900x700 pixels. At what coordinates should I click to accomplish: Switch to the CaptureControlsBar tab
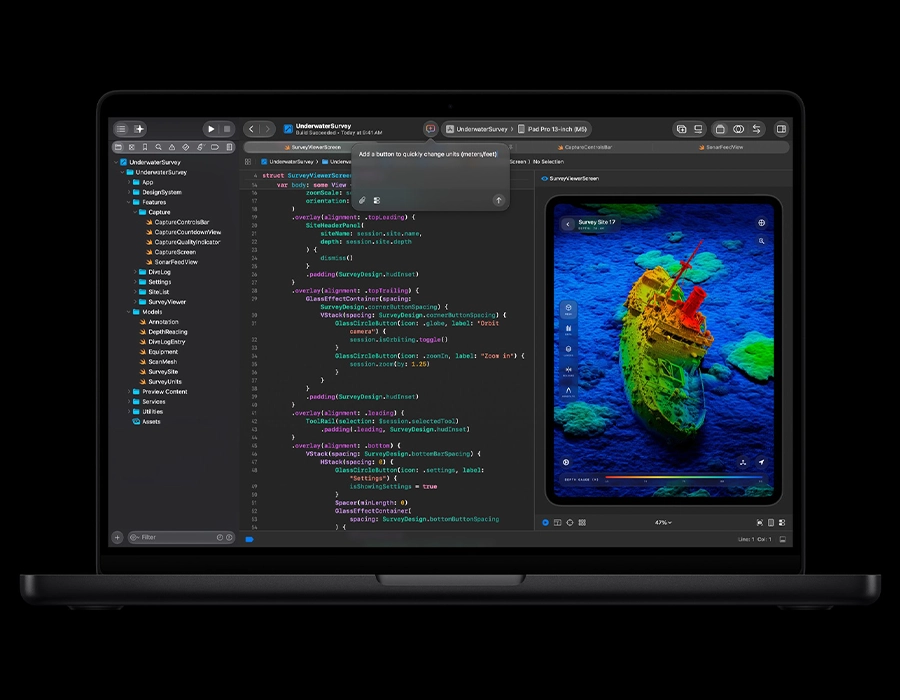(x=584, y=147)
